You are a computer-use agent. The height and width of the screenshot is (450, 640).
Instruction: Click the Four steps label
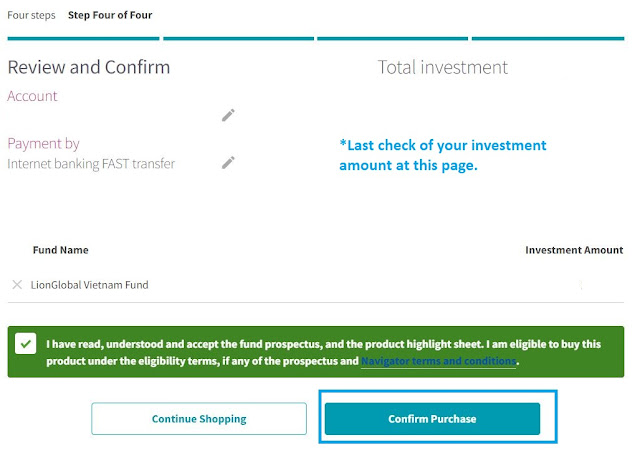[32, 16]
